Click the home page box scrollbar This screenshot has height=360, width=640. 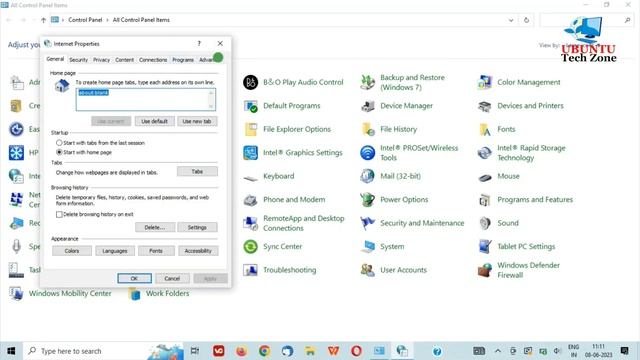click(x=211, y=100)
